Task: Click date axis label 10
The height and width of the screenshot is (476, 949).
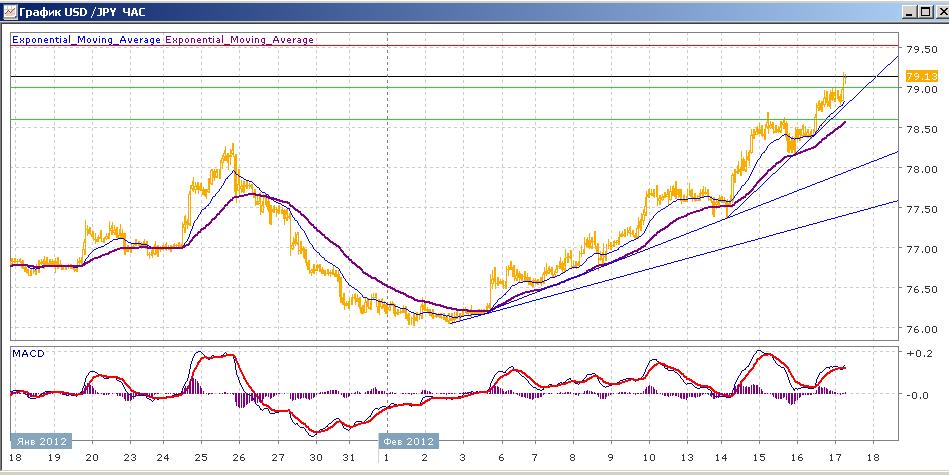Action: (649, 457)
